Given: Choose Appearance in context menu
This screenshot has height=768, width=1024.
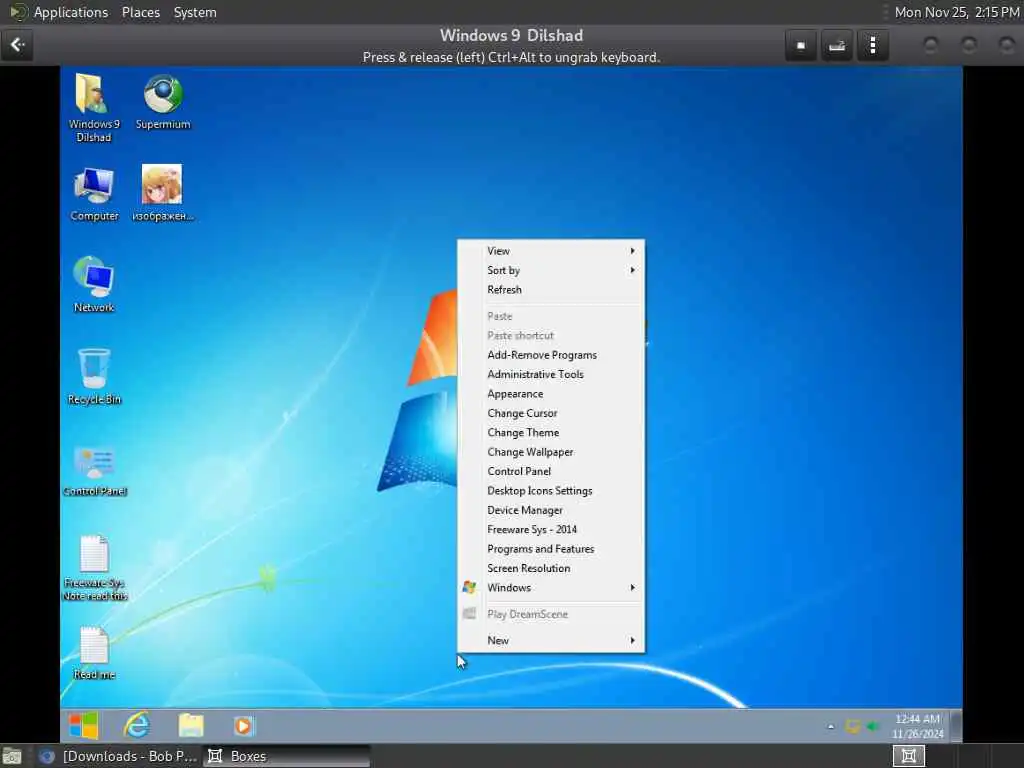Looking at the screenshot, I should point(551,394).
